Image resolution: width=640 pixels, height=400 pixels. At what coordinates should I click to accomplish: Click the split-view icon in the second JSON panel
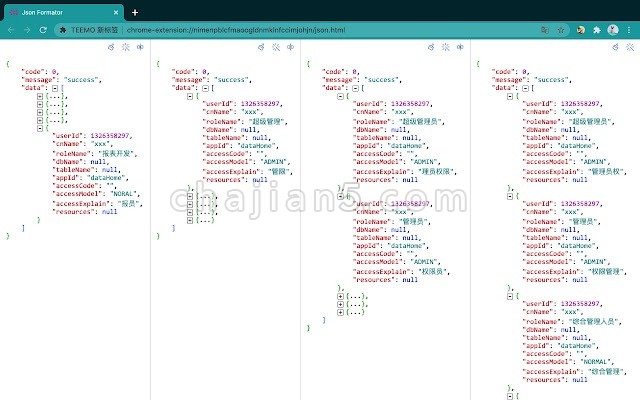(290, 47)
